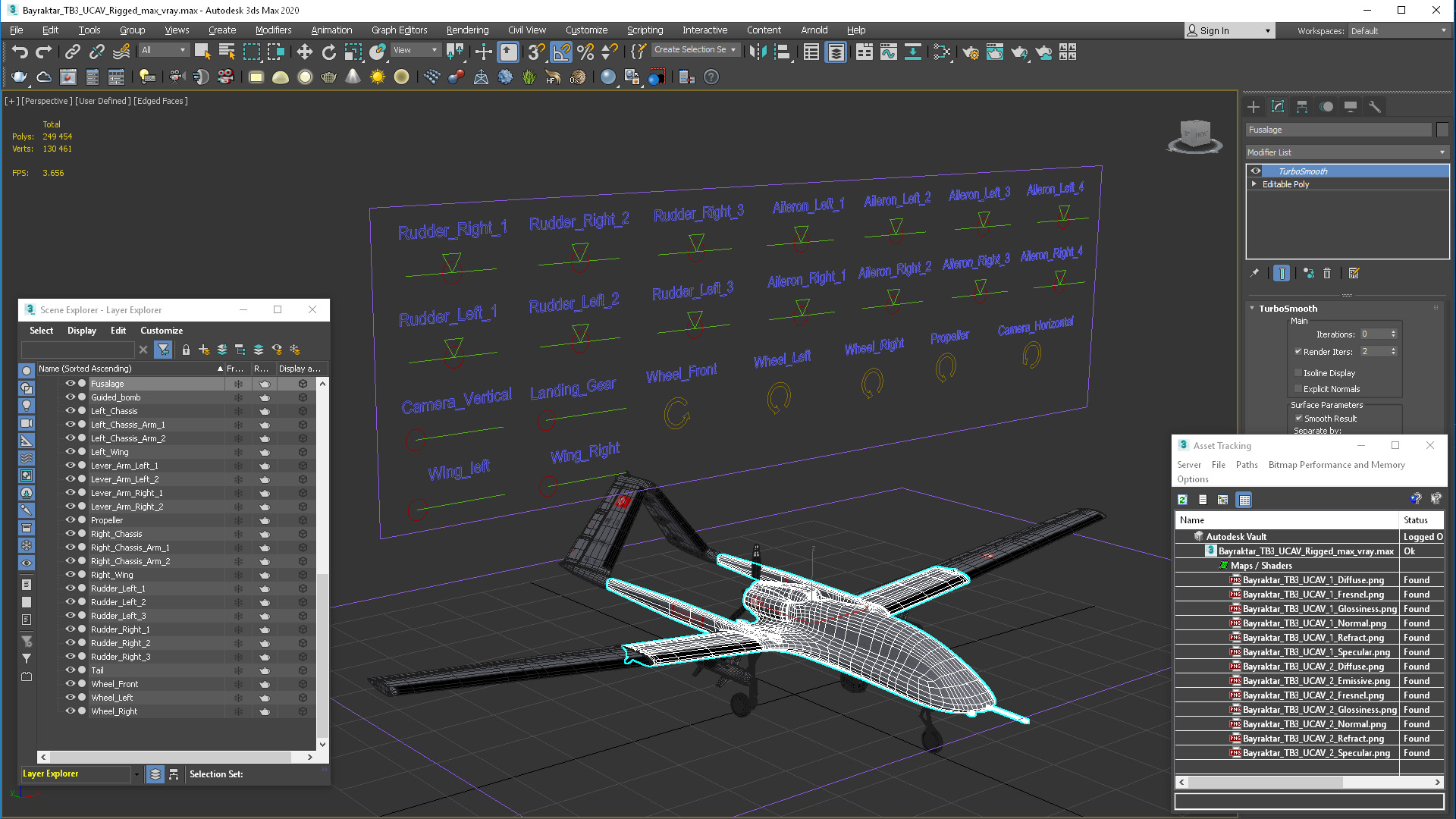Toggle Smooth Result checkbox
The height and width of the screenshot is (819, 1456).
(1298, 419)
